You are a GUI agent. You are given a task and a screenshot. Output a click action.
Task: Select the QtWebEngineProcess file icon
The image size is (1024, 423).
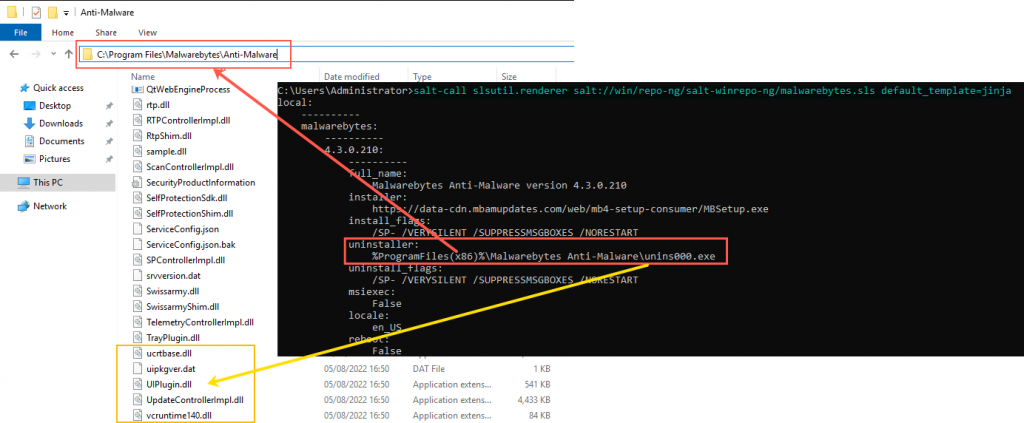(x=137, y=89)
